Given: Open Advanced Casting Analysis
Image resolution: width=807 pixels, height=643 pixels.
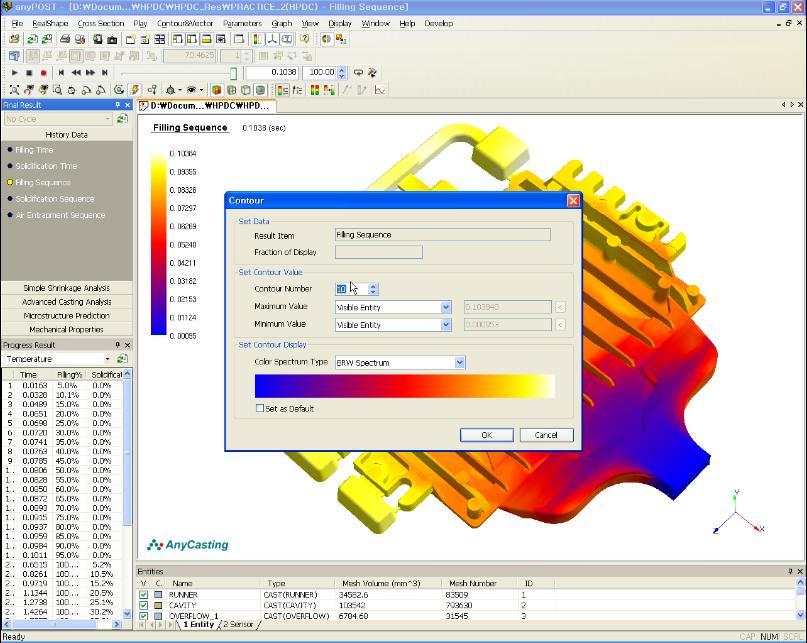Looking at the screenshot, I should (x=66, y=302).
